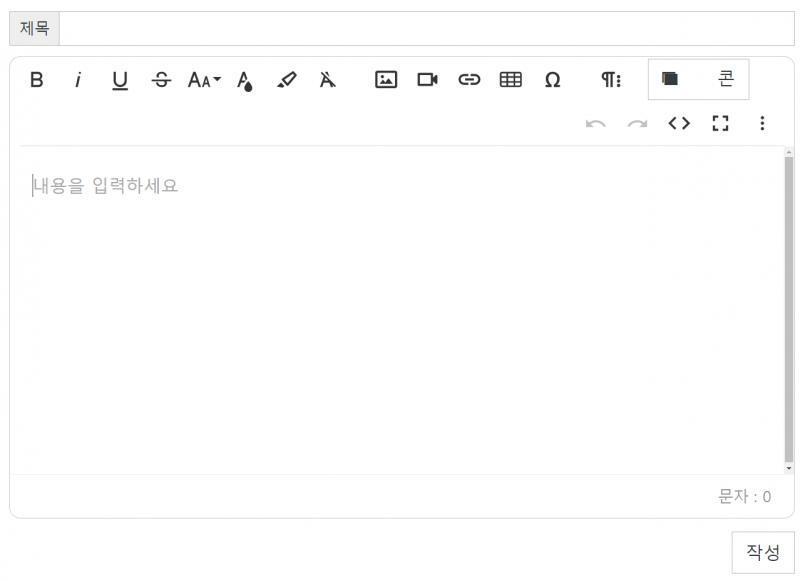Toggle underline formatting
This screenshot has height=581, width=800.
120,80
